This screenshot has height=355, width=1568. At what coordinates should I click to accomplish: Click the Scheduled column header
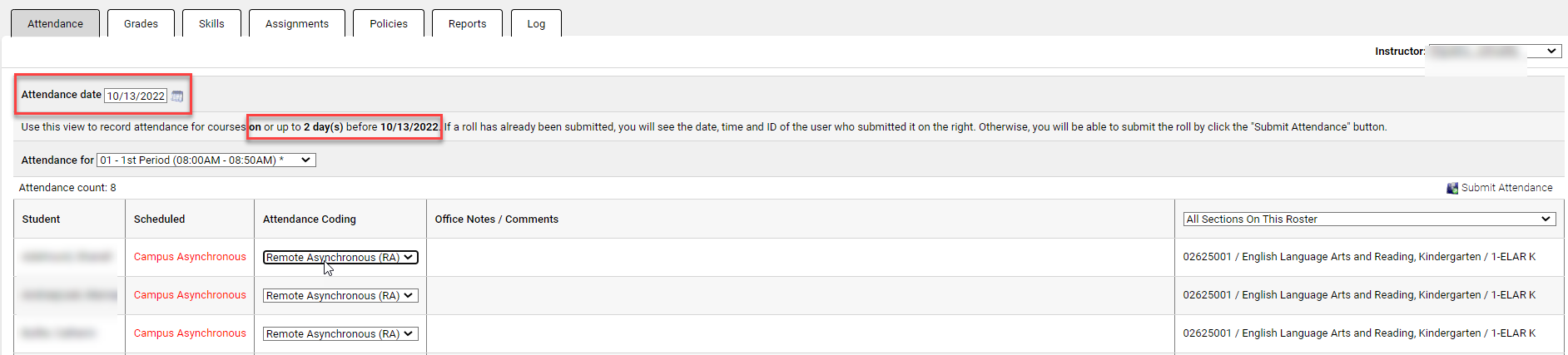[x=159, y=219]
